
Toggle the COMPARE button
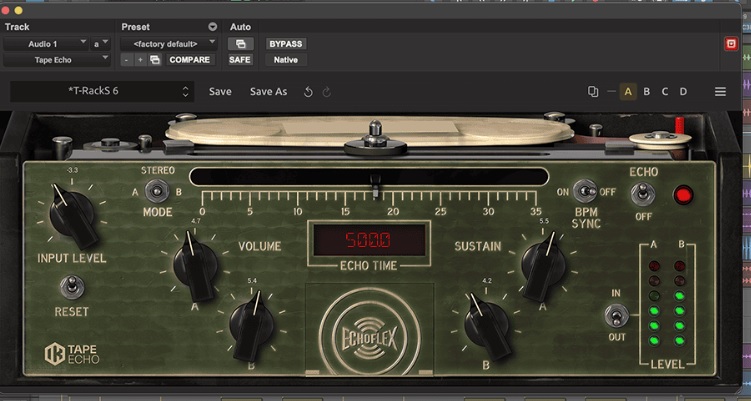[x=190, y=60]
